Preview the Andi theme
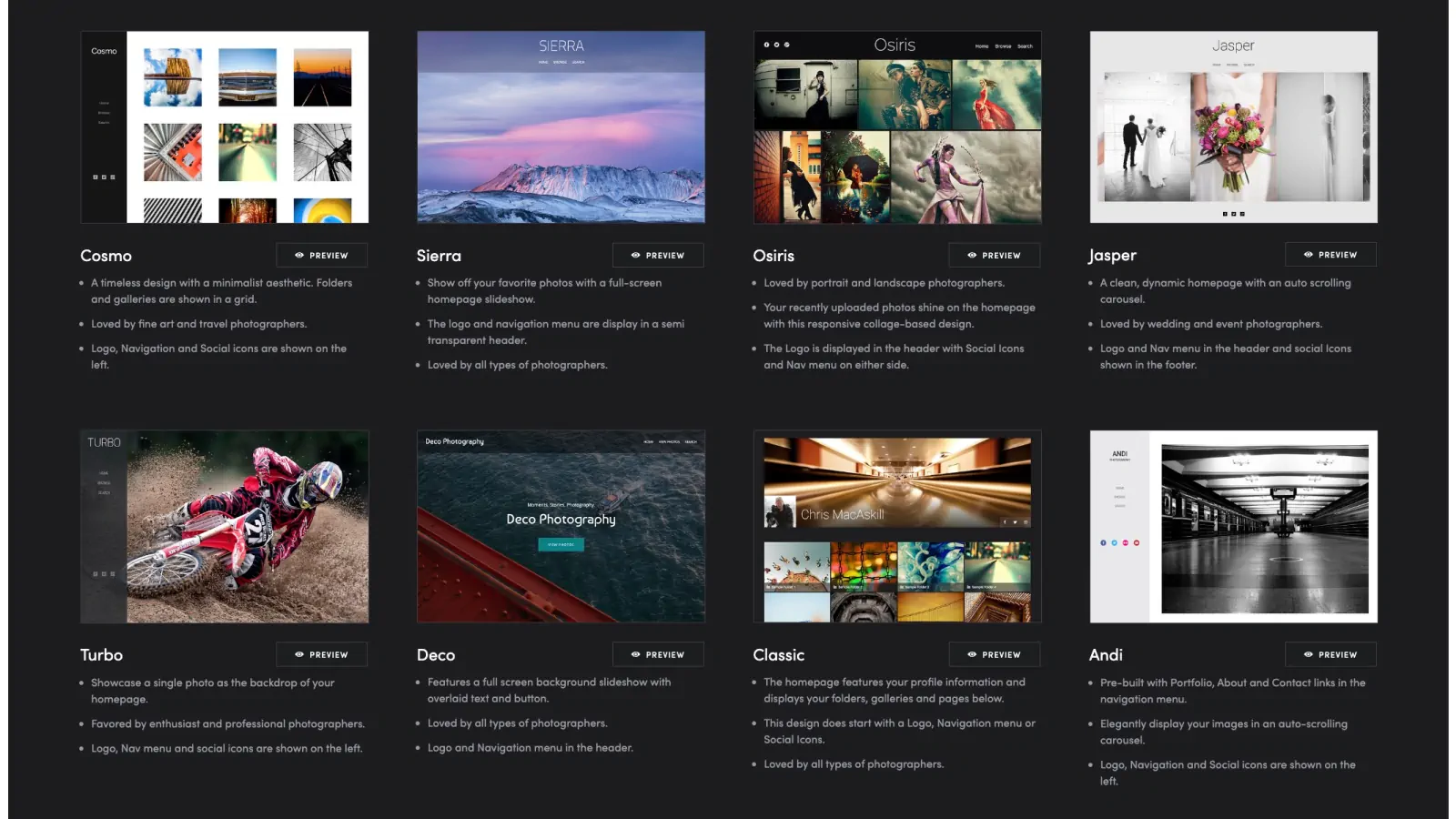The image size is (1456, 819). pyautogui.click(x=1330, y=654)
